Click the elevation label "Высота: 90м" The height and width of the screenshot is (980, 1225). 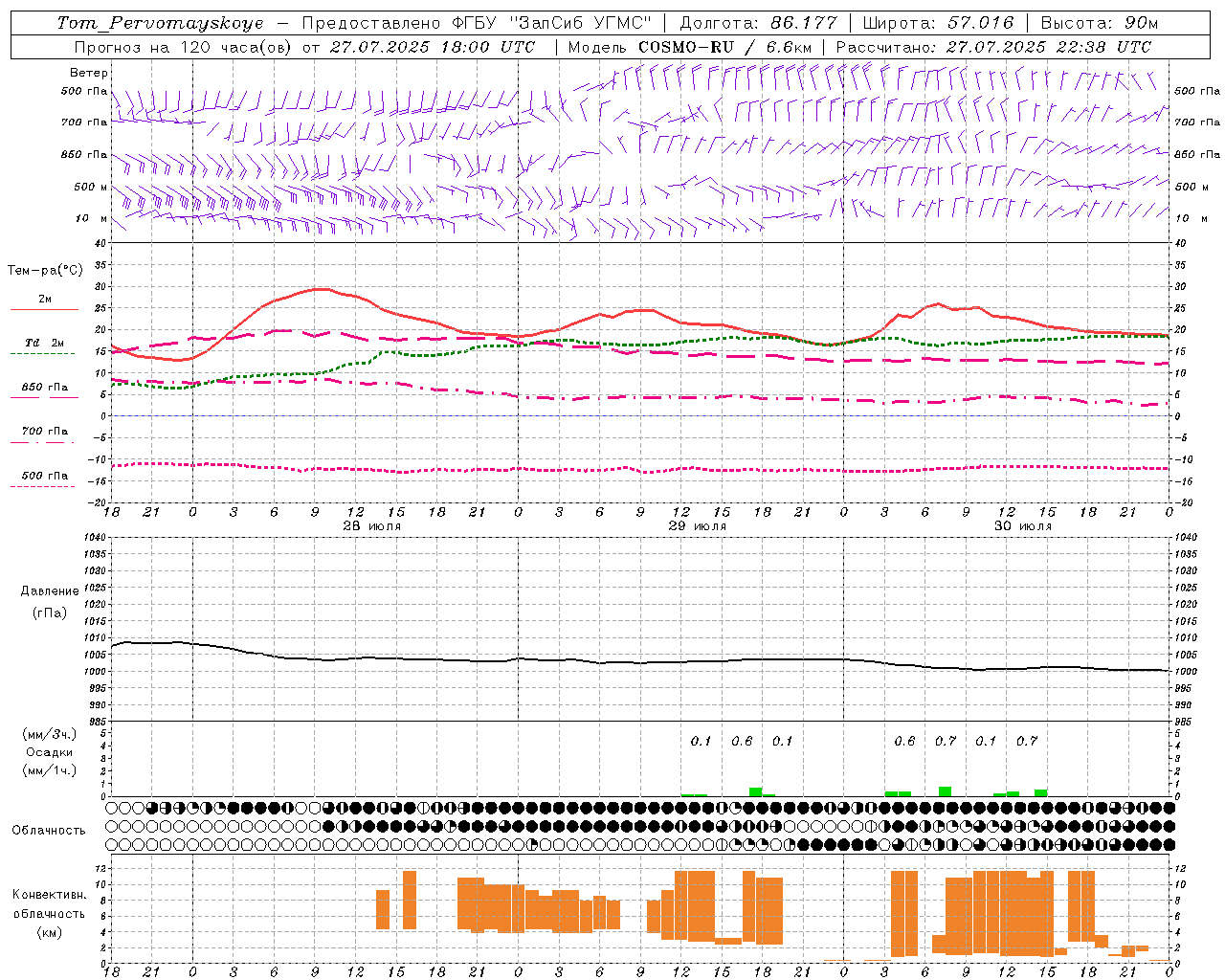click(1100, 23)
